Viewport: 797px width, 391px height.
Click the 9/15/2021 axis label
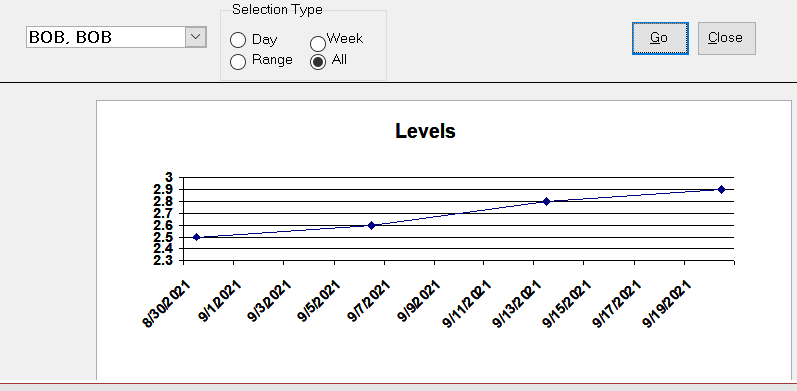pos(567,304)
